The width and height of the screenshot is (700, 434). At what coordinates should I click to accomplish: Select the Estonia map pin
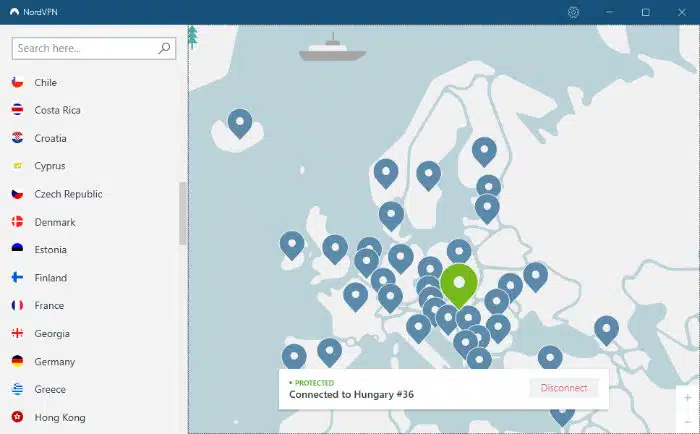point(488,185)
